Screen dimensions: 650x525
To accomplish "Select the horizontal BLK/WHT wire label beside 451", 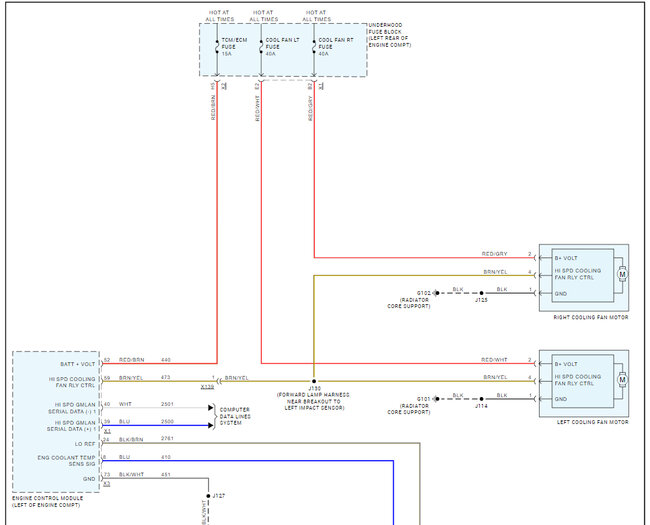I will (131, 474).
